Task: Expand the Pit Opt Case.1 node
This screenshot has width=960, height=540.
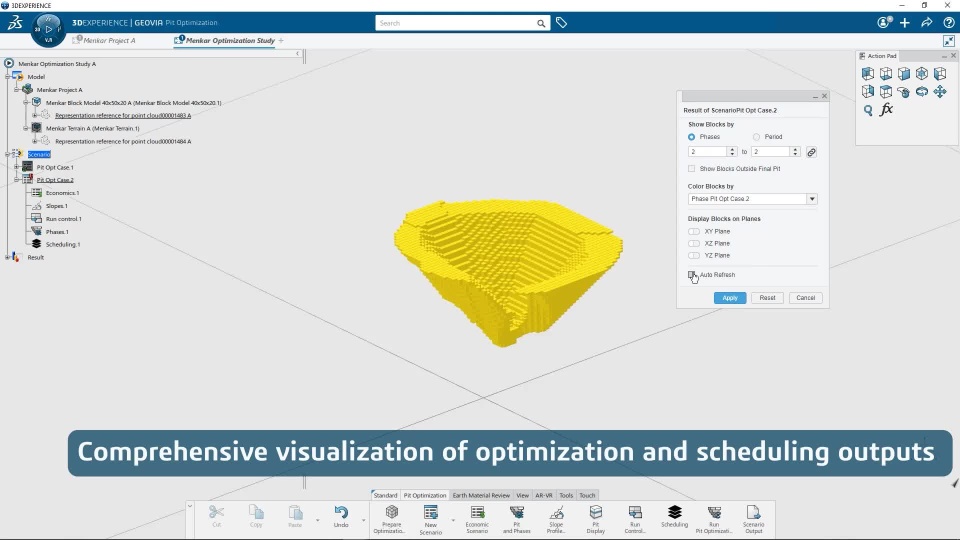Action: [x=17, y=167]
